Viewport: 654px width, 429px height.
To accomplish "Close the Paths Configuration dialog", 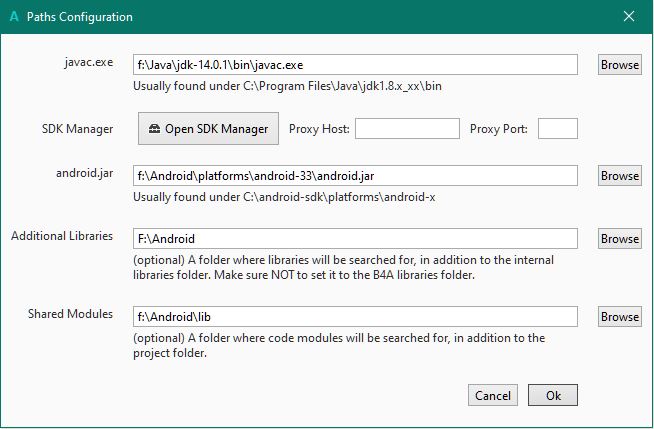I will coord(629,17).
